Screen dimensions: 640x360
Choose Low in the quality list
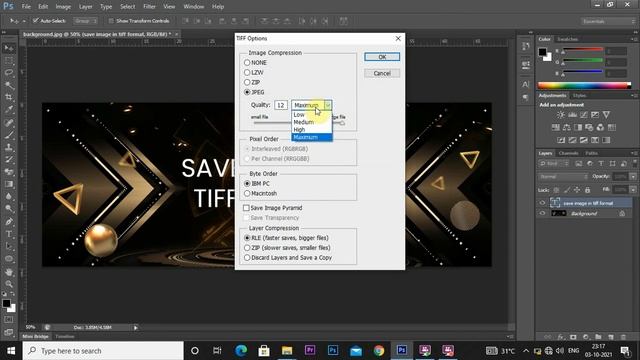(x=312, y=115)
